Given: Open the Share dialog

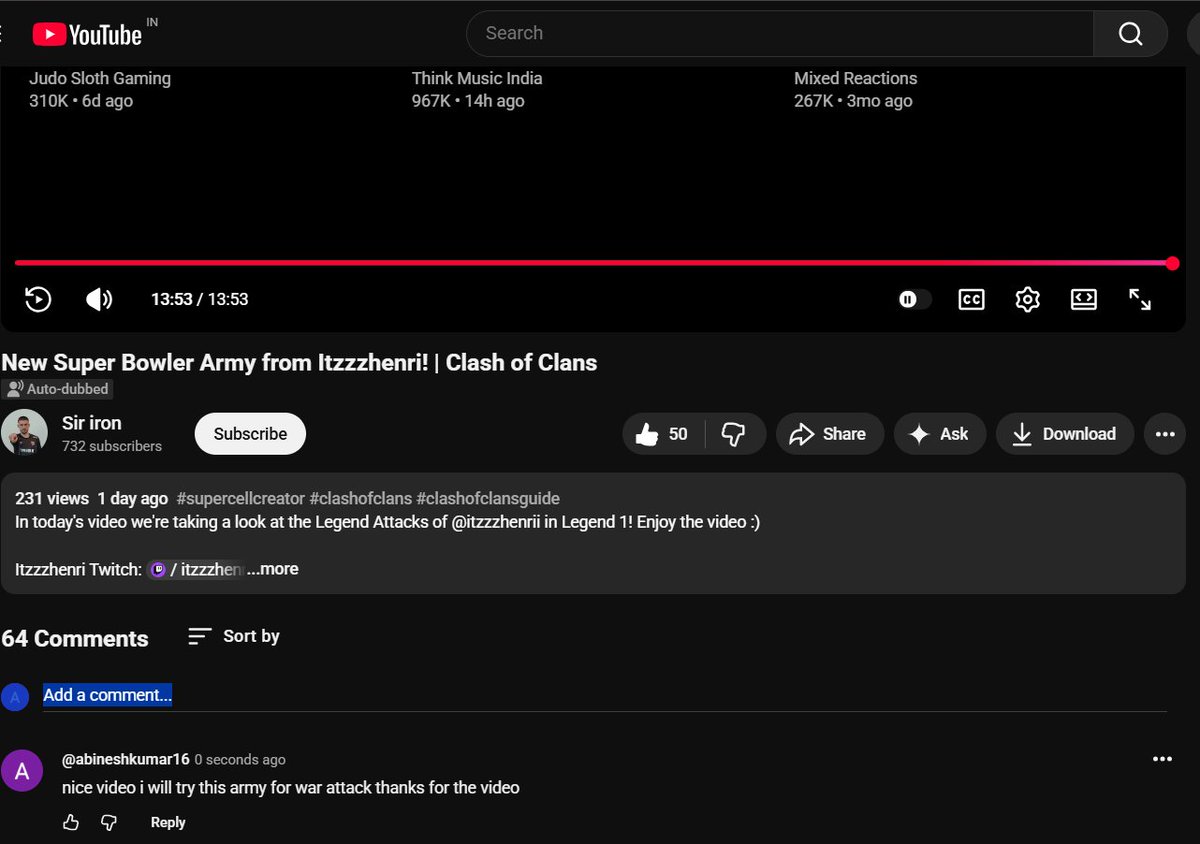Looking at the screenshot, I should (829, 434).
